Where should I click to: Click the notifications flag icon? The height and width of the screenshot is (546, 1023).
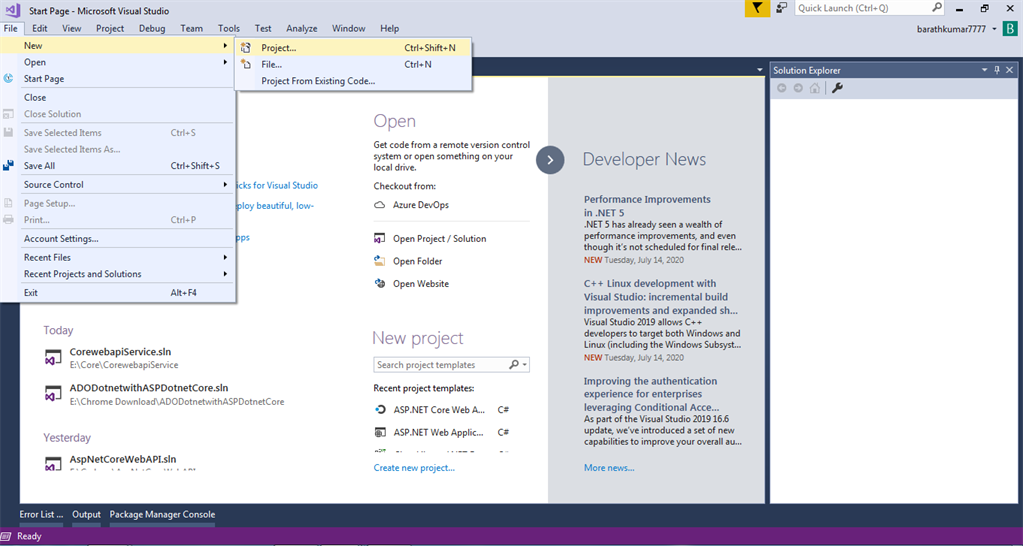tap(757, 8)
